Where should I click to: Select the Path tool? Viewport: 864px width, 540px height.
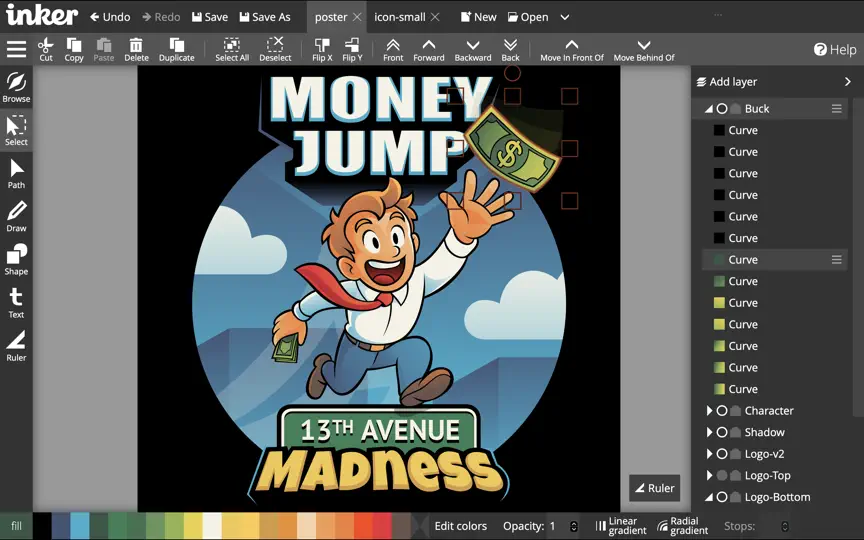[16, 174]
